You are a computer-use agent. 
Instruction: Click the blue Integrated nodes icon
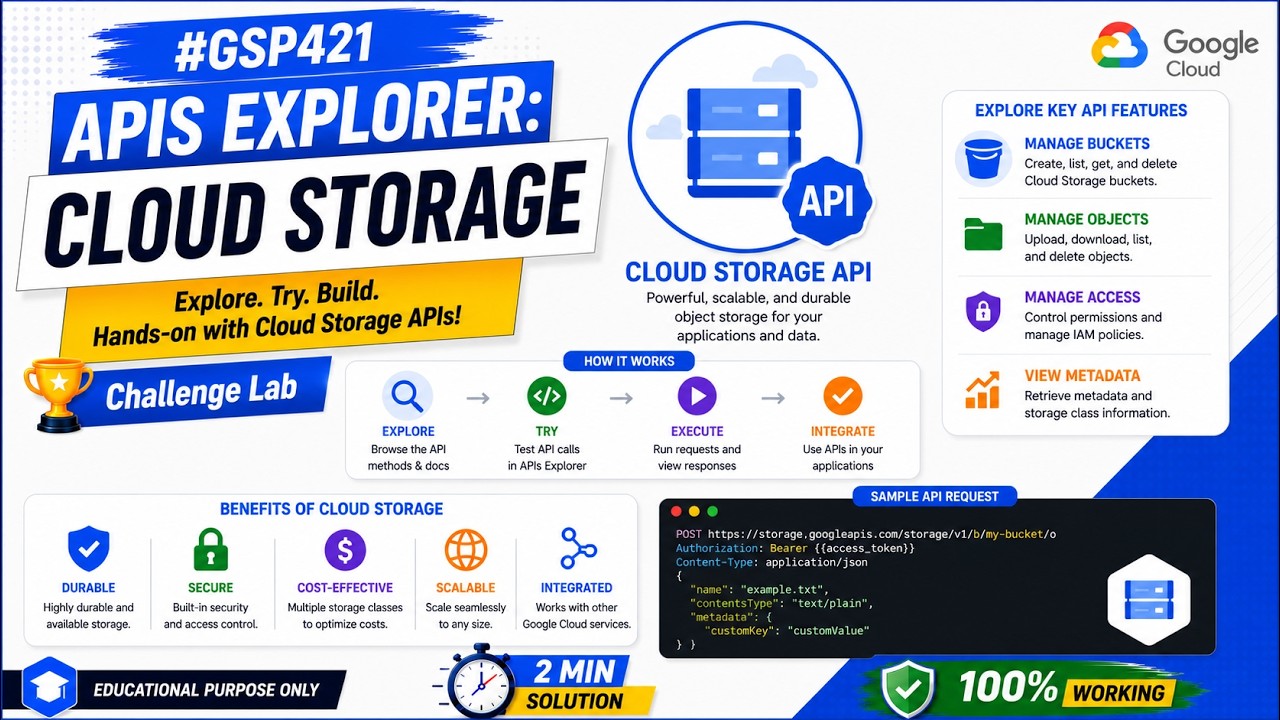click(x=577, y=549)
